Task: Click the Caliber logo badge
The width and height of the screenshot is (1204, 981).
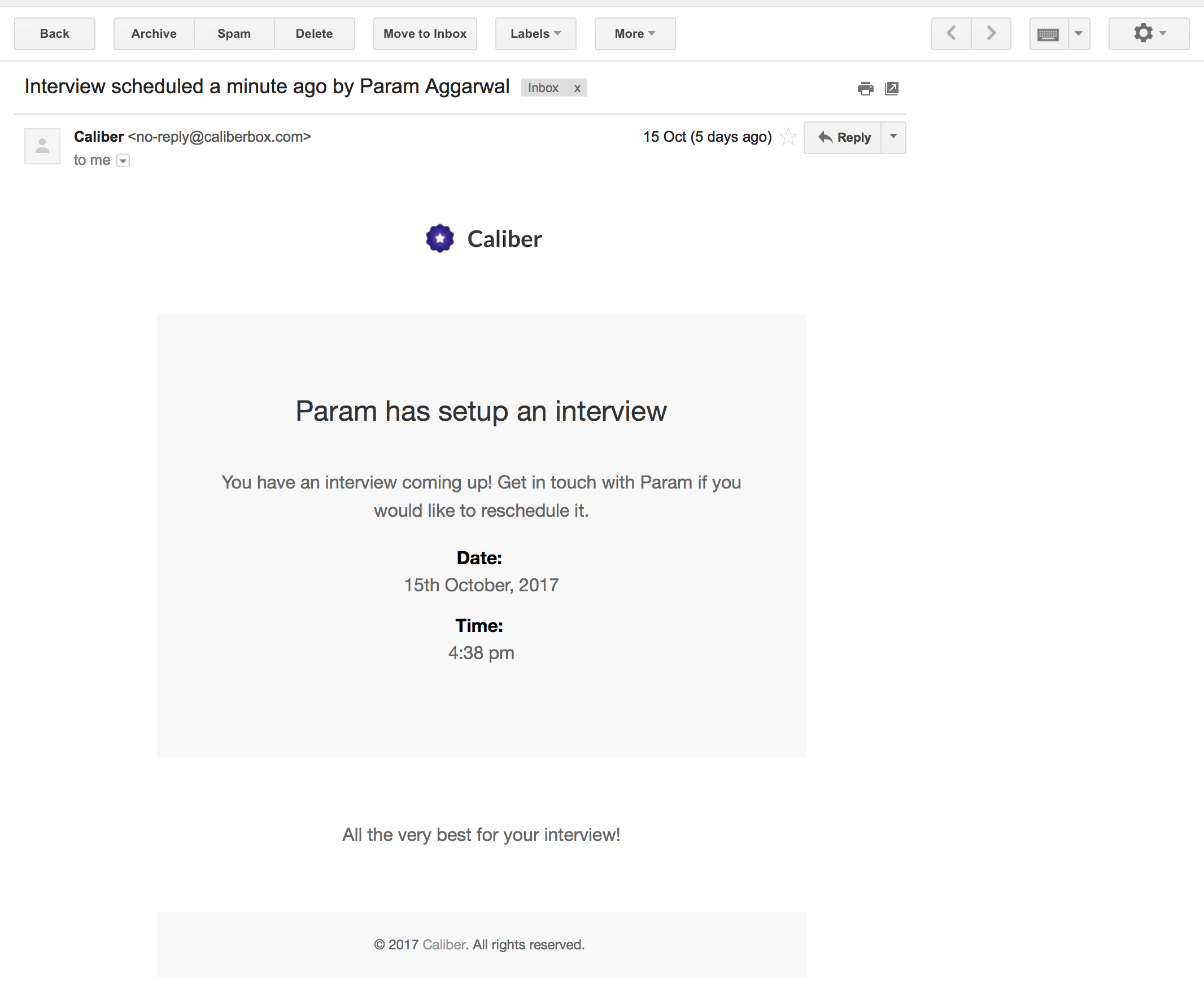Action: coord(439,238)
